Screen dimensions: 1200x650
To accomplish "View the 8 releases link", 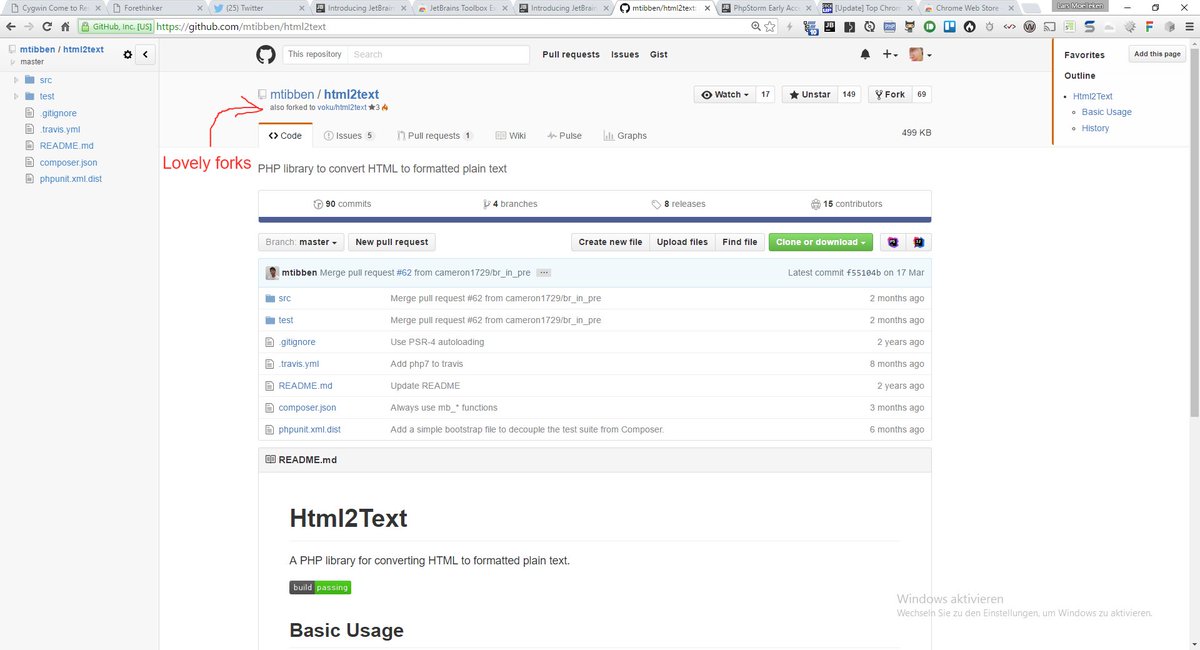I will click(x=678, y=204).
